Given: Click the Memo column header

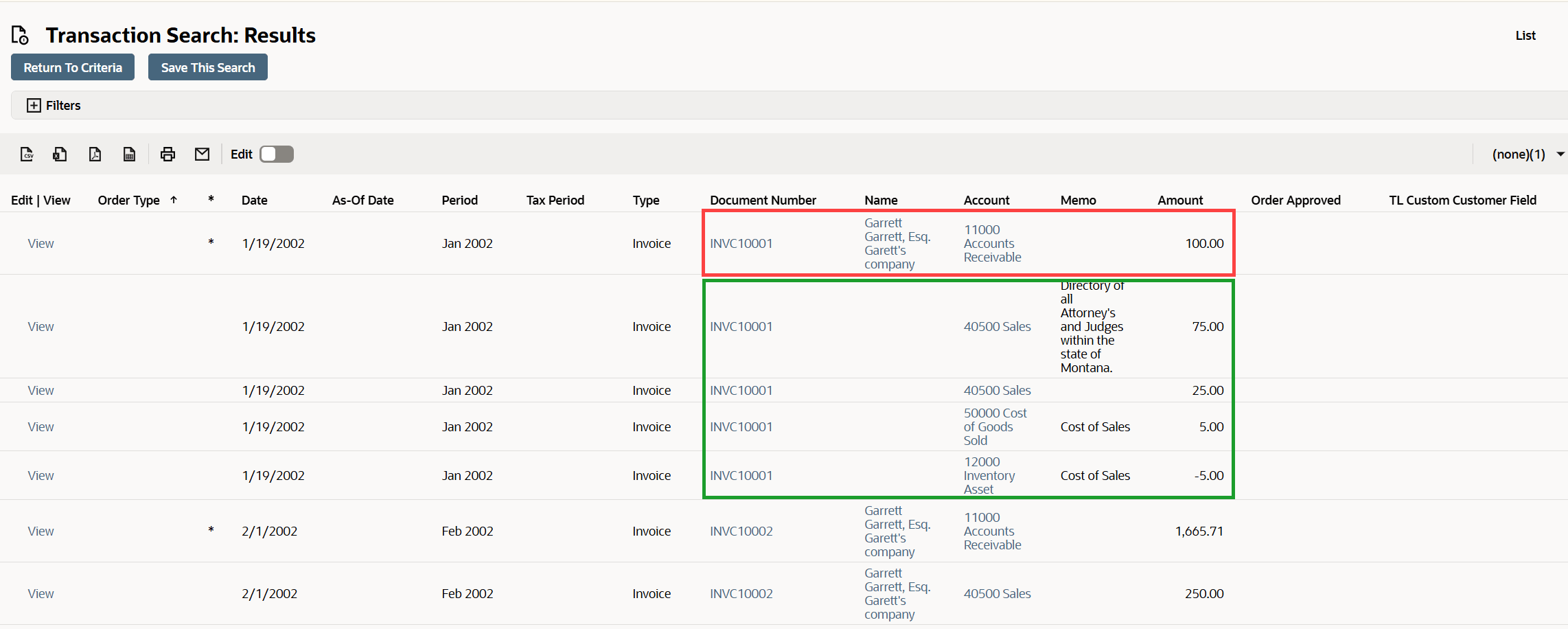Looking at the screenshot, I should point(1079,201).
